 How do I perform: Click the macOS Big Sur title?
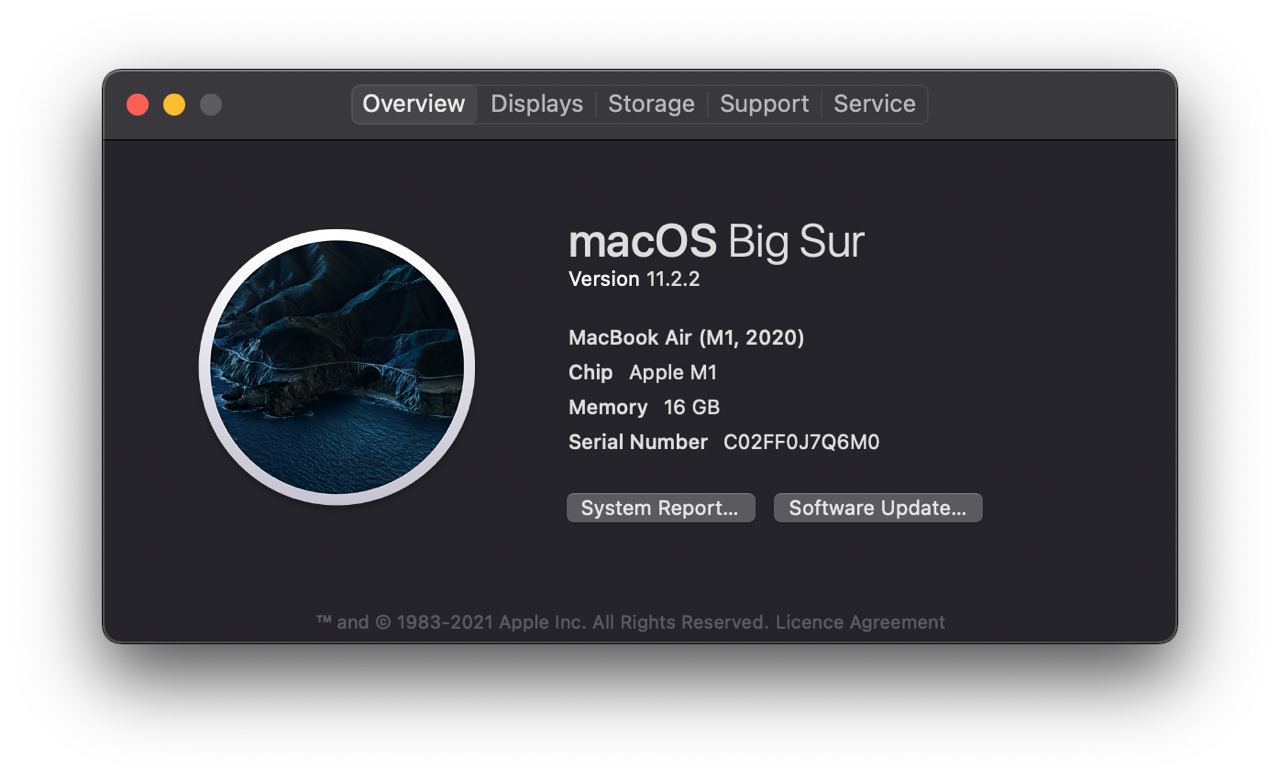[x=716, y=242]
